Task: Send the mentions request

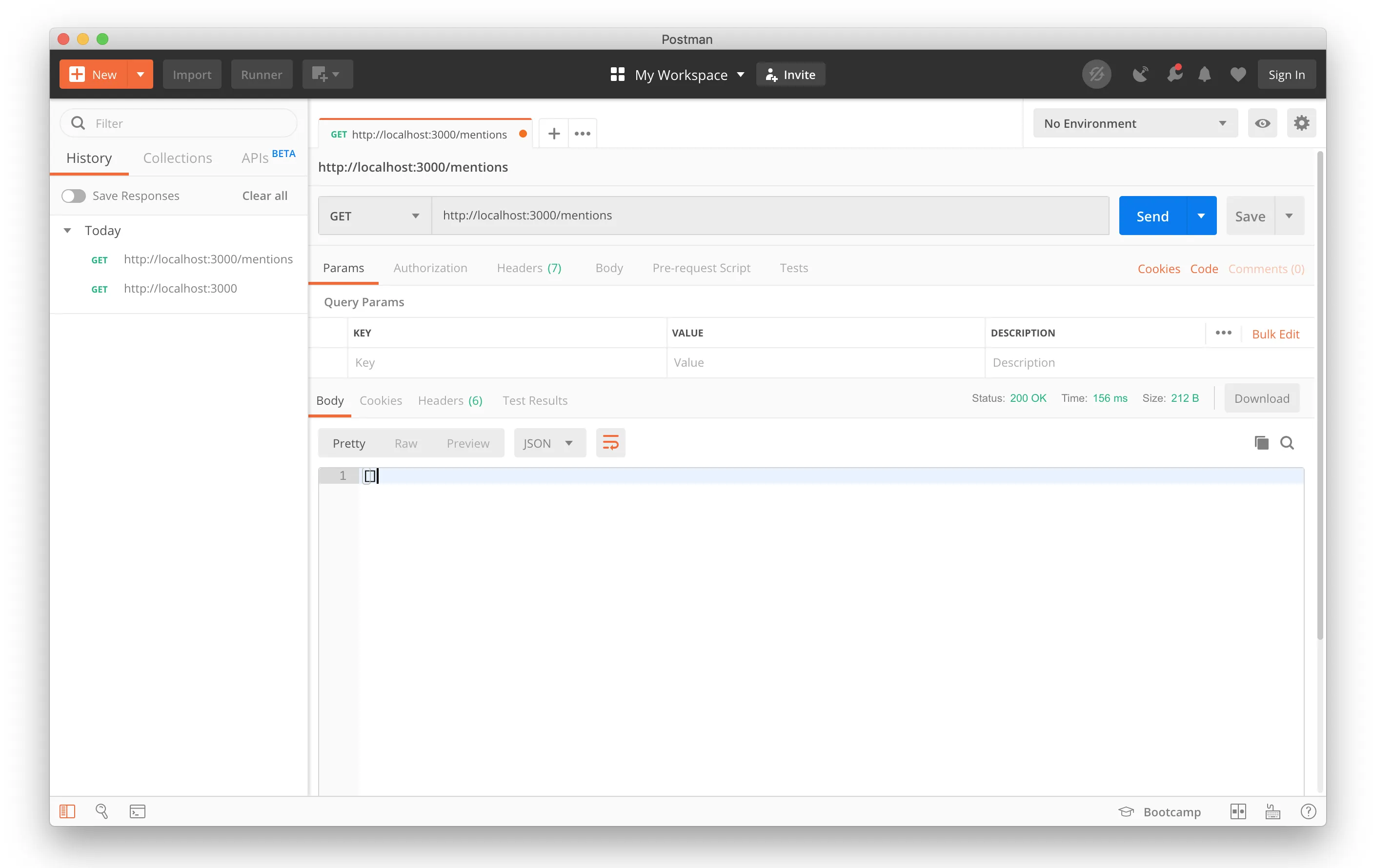Action: [1152, 216]
